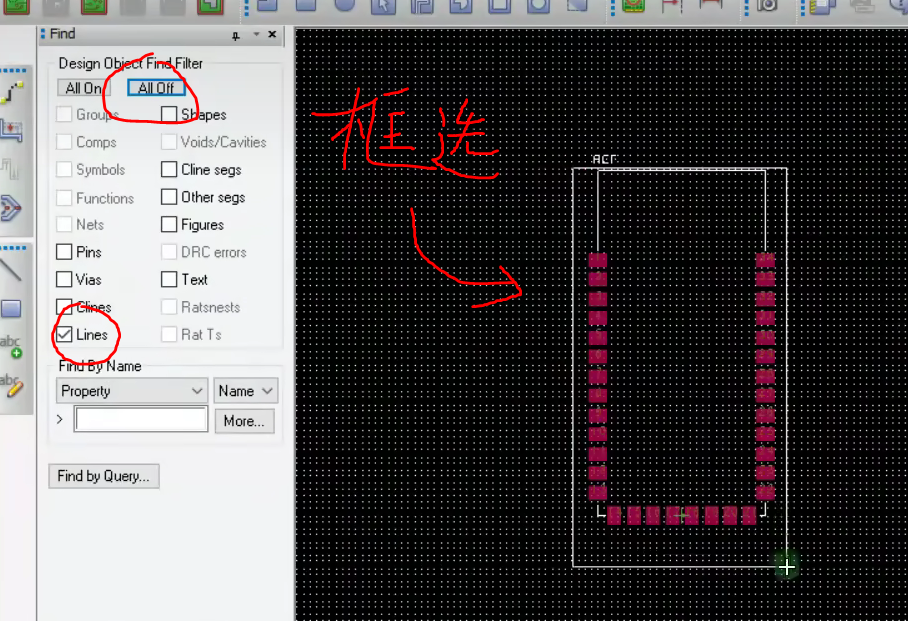Pin the Find panel
The height and width of the screenshot is (621, 908).
(236, 36)
